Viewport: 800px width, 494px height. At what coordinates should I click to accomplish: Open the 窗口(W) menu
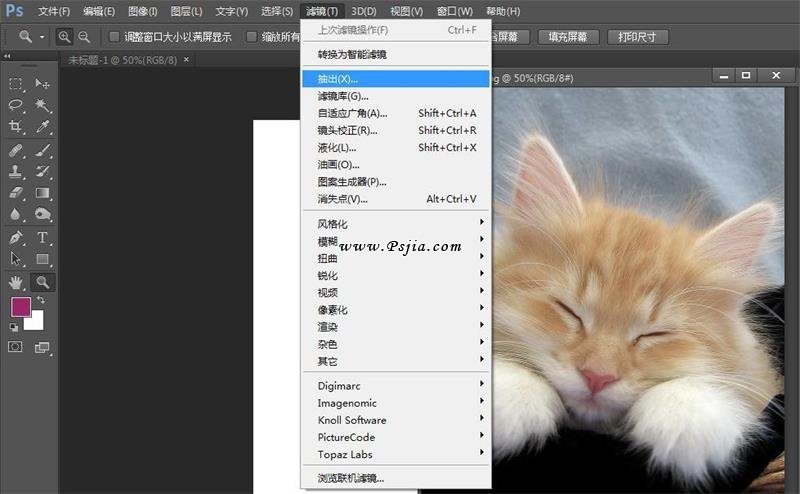(x=455, y=11)
